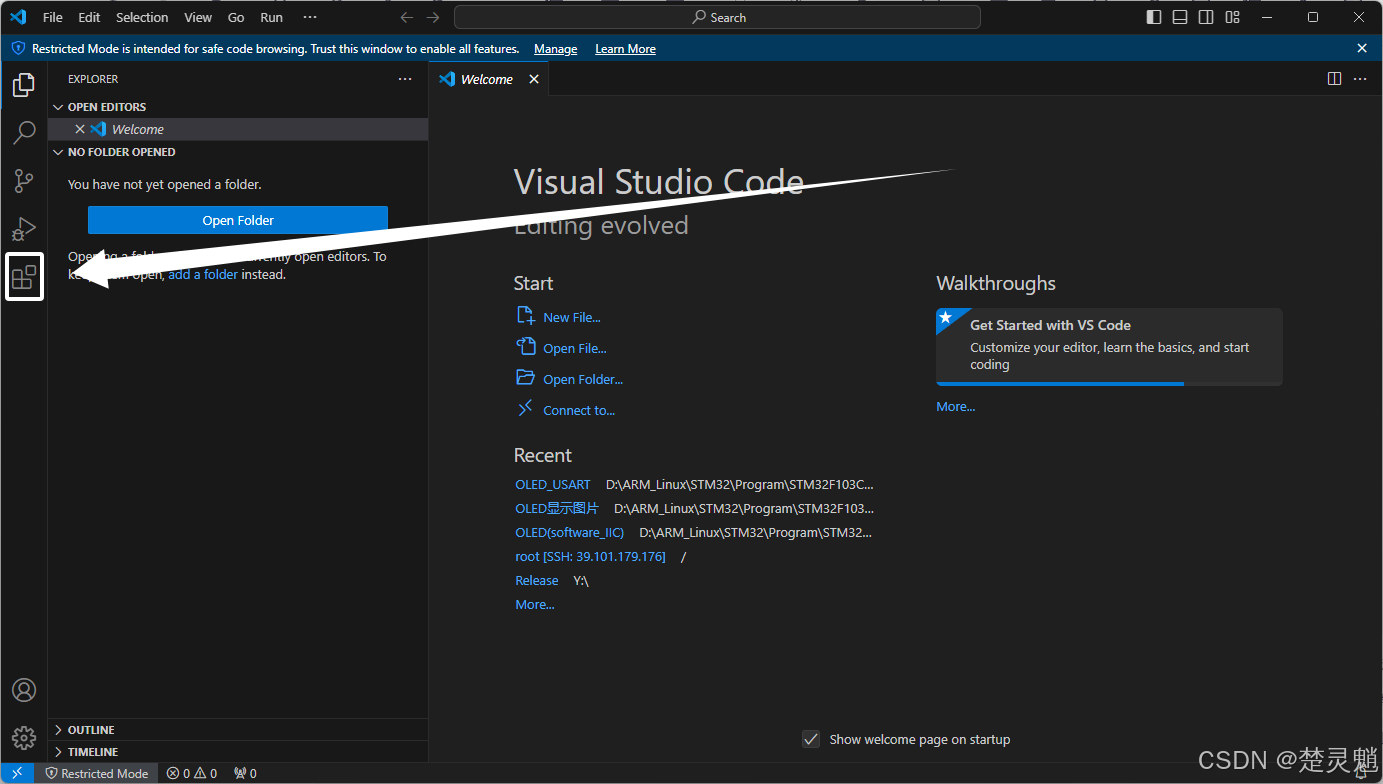Select Welcome item in Open Editors
1383x784 pixels.
(238, 129)
